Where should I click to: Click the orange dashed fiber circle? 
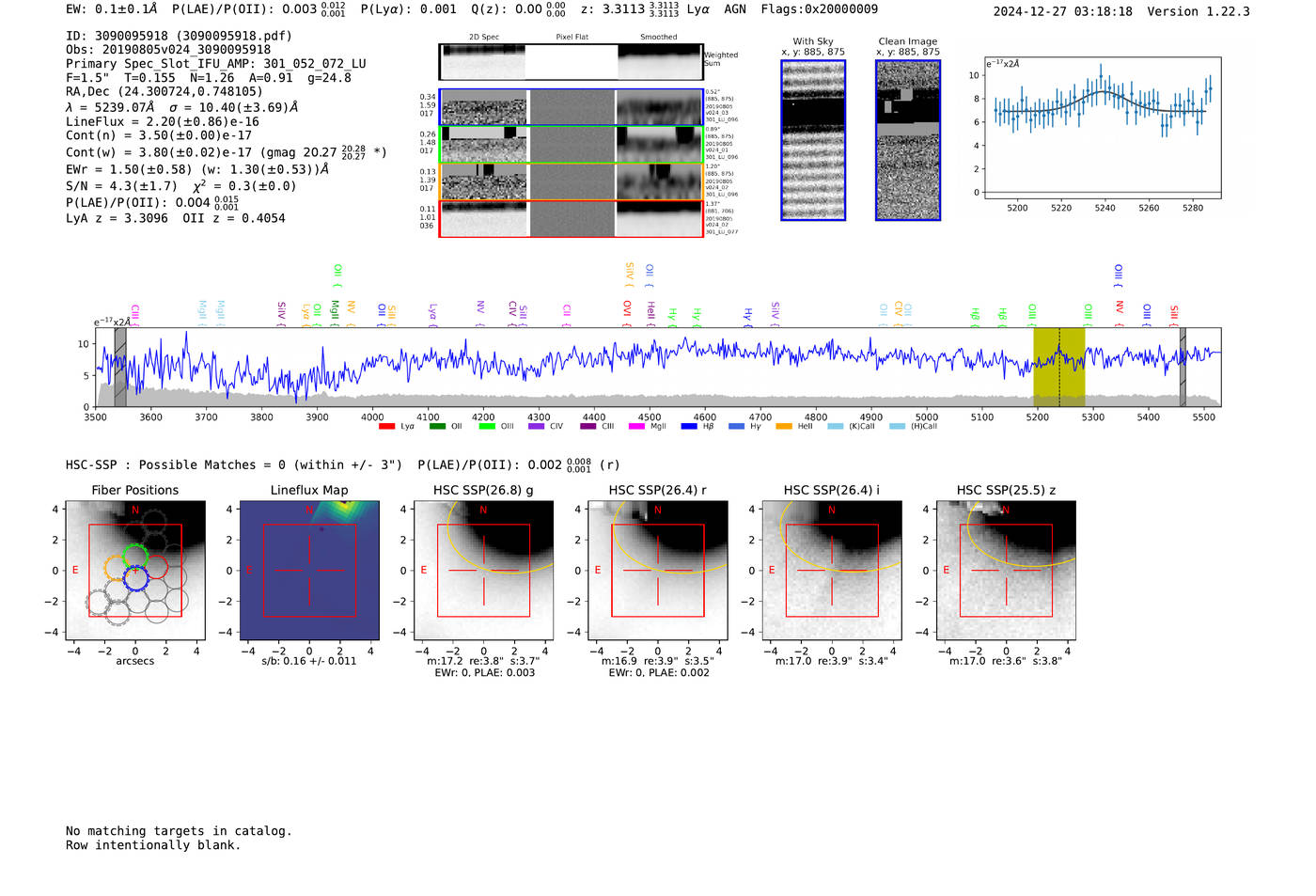click(117, 567)
